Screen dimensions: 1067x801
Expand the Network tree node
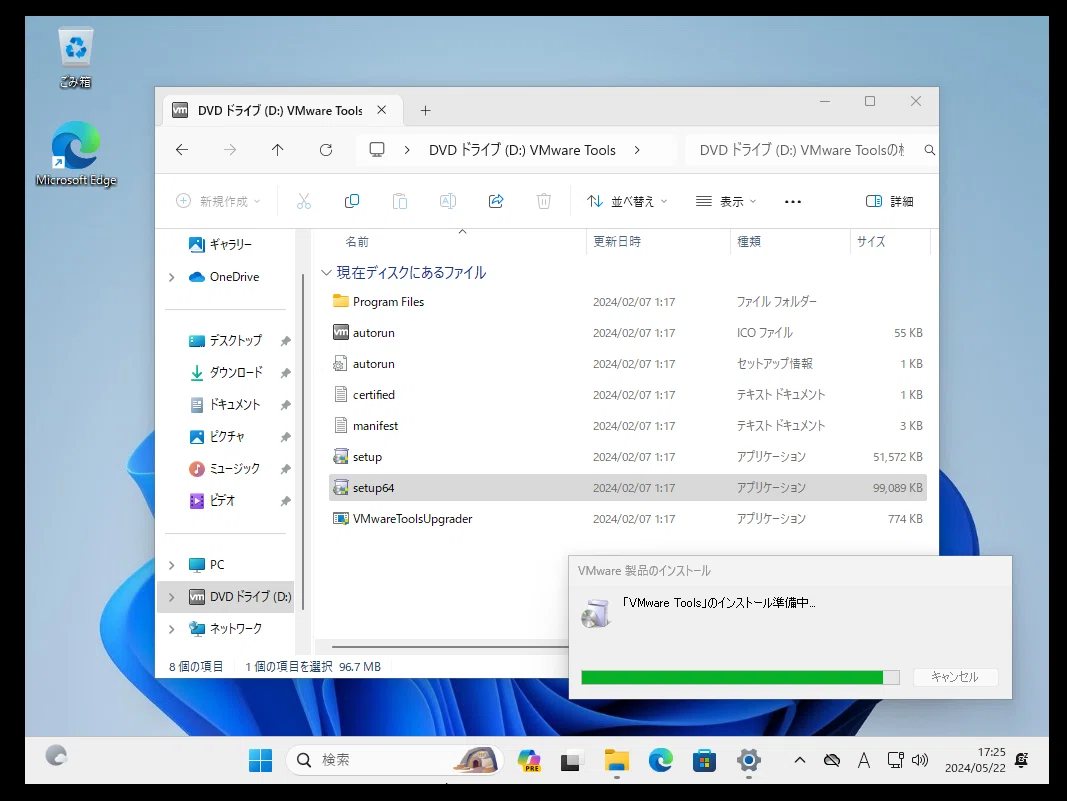tap(171, 629)
